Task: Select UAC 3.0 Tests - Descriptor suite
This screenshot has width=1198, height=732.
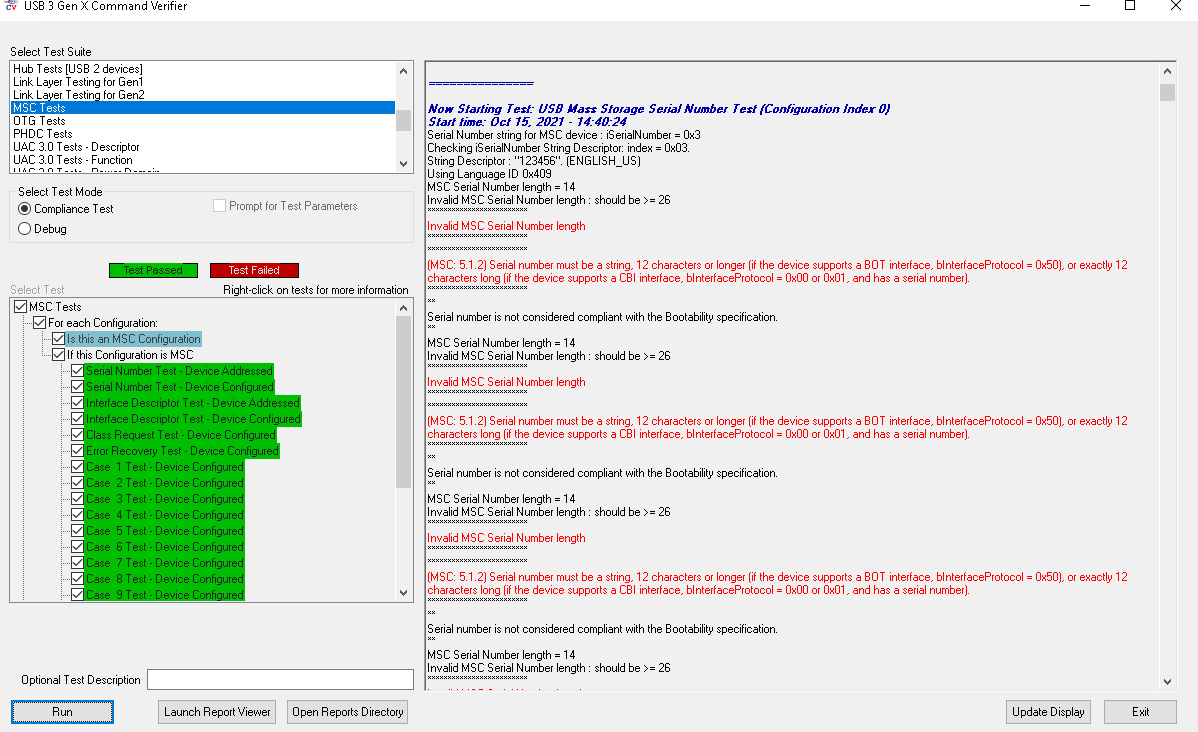Action: [76, 147]
